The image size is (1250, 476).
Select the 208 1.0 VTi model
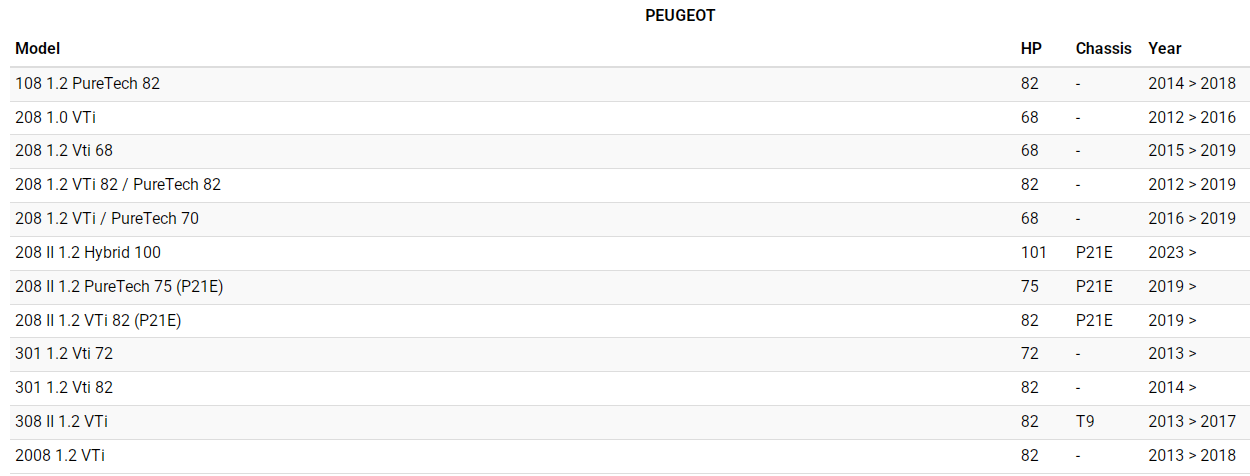click(56, 118)
